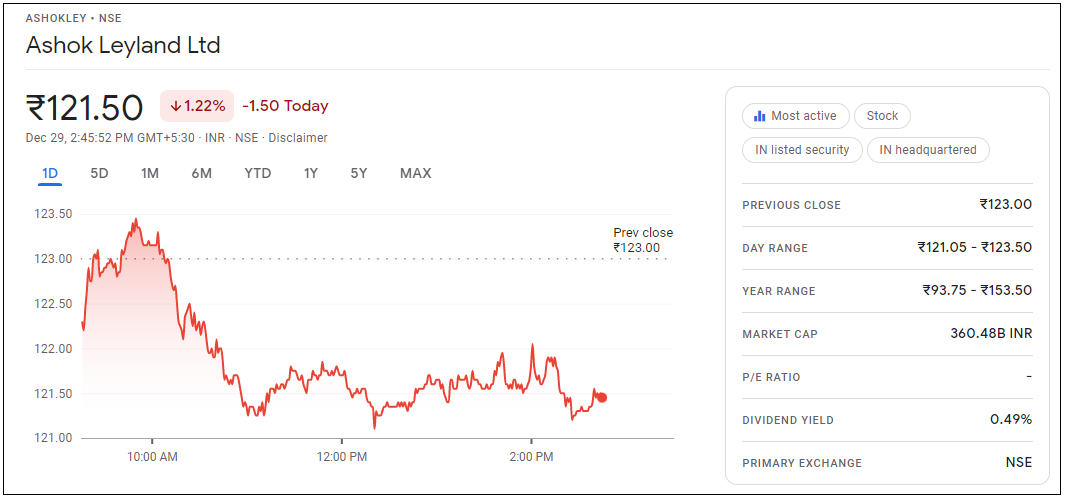Click the PRIMARY EXCHANGE row label
This screenshot has width=1066, height=498.
pos(802,463)
